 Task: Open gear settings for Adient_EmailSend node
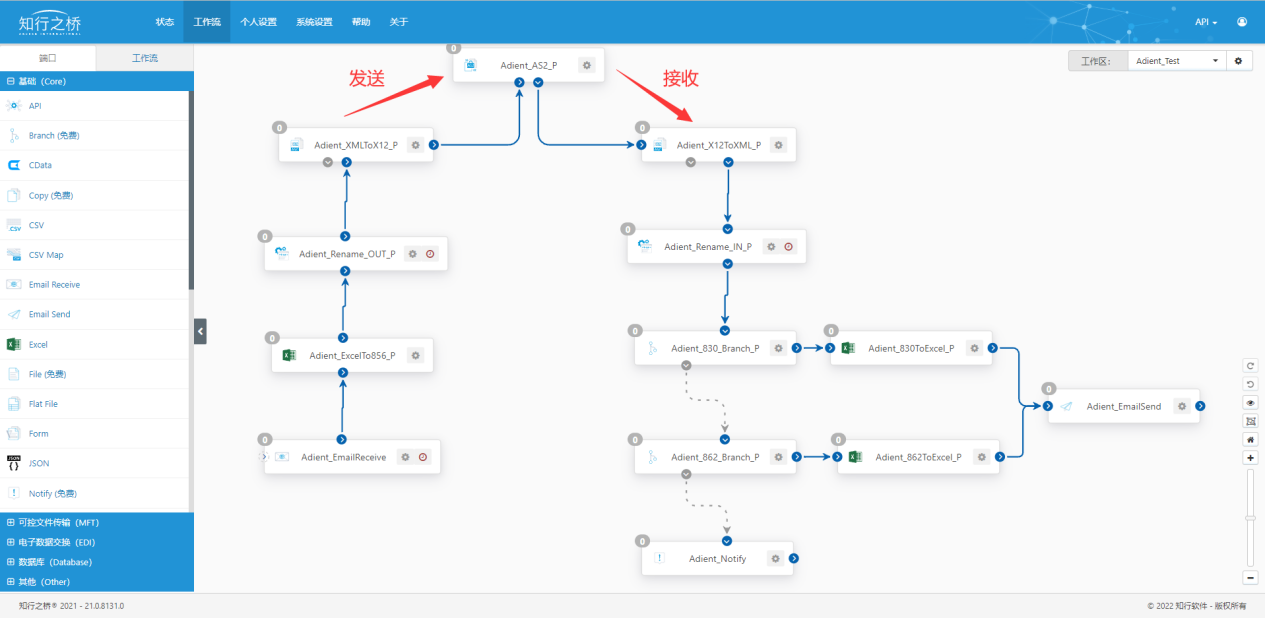point(1182,406)
